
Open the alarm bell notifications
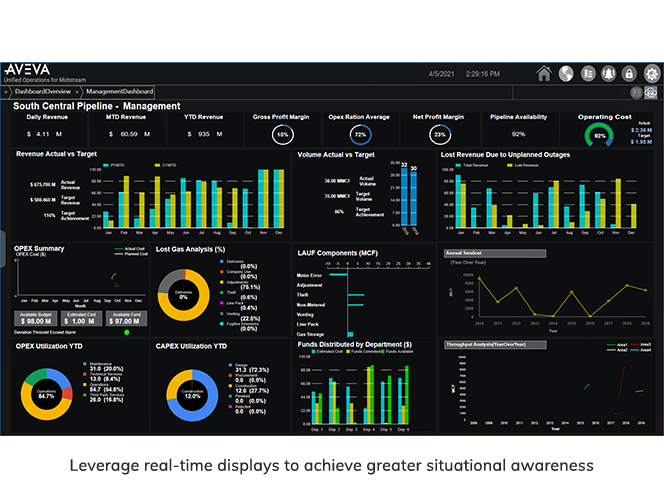[x=609, y=73]
